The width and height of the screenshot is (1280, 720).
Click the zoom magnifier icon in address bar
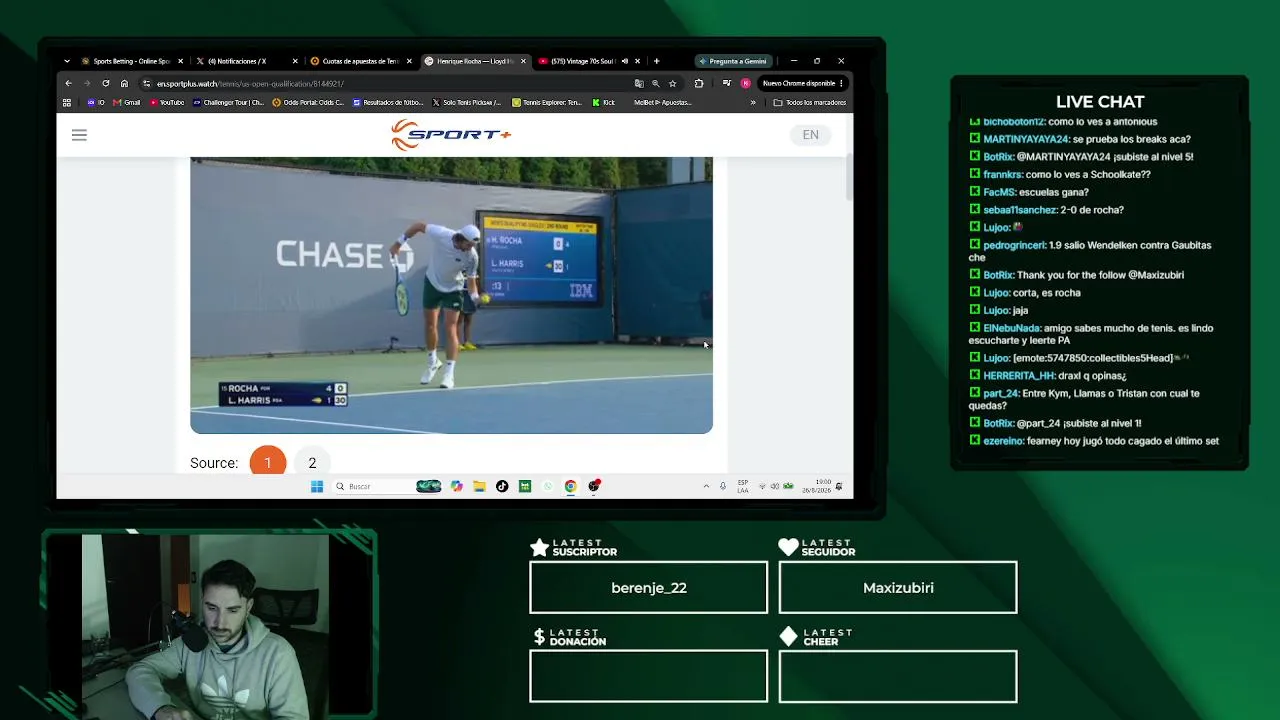click(x=656, y=84)
